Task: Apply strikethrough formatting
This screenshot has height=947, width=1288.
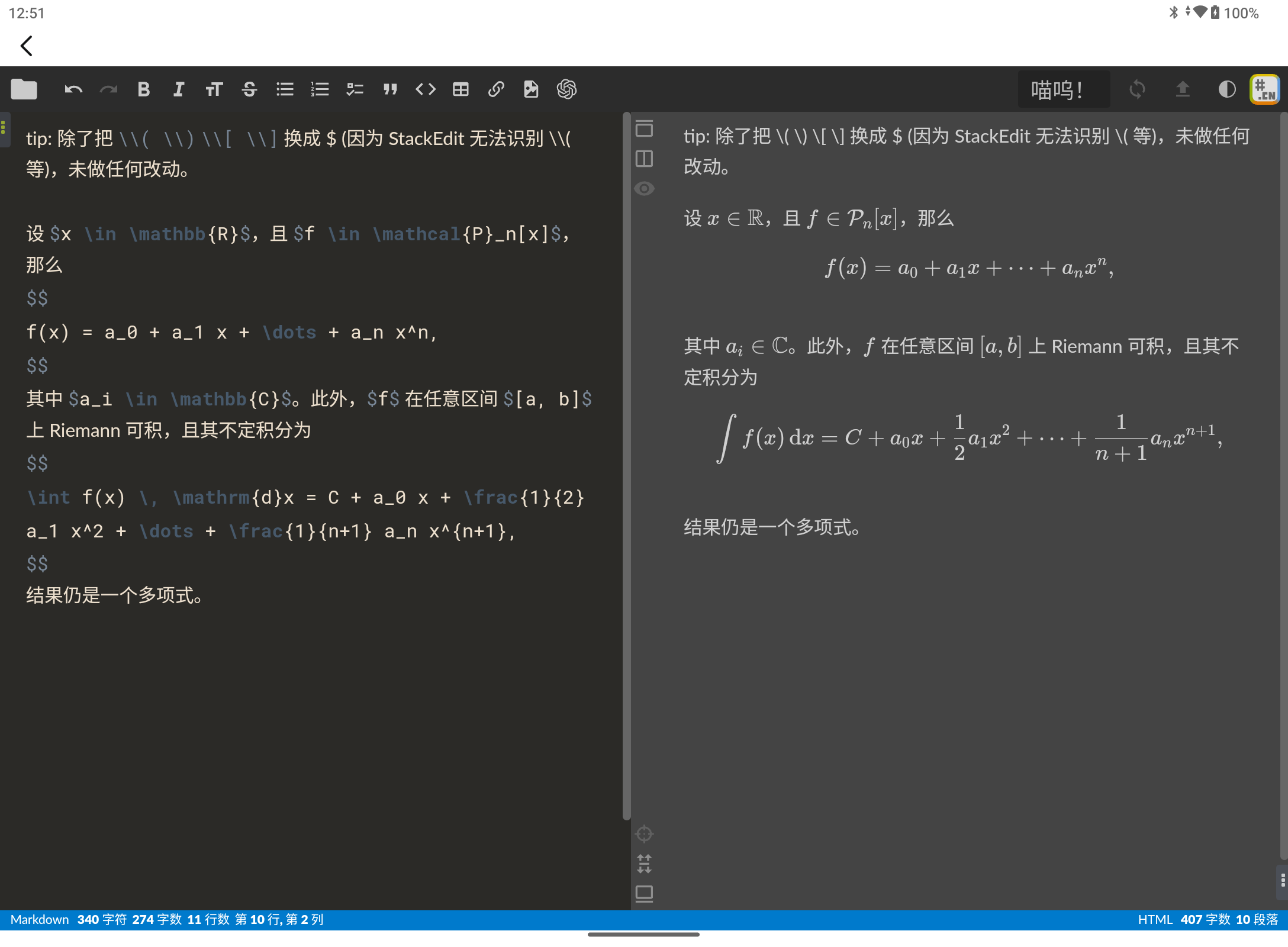Action: point(249,89)
